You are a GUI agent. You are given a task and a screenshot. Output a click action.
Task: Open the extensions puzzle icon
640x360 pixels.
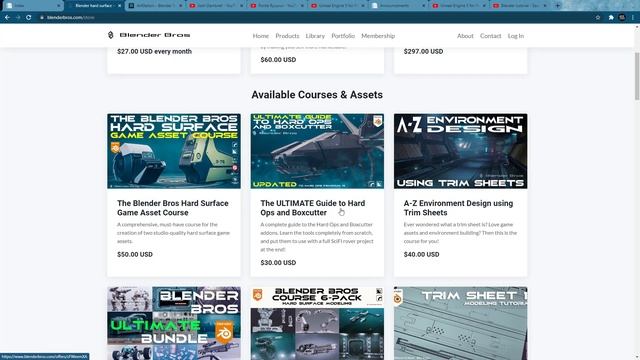(x=611, y=18)
